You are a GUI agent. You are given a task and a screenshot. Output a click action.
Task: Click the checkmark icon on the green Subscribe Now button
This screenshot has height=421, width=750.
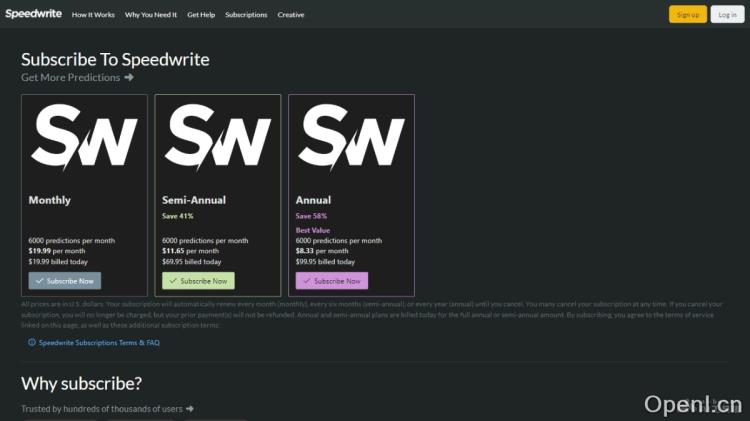click(x=173, y=281)
